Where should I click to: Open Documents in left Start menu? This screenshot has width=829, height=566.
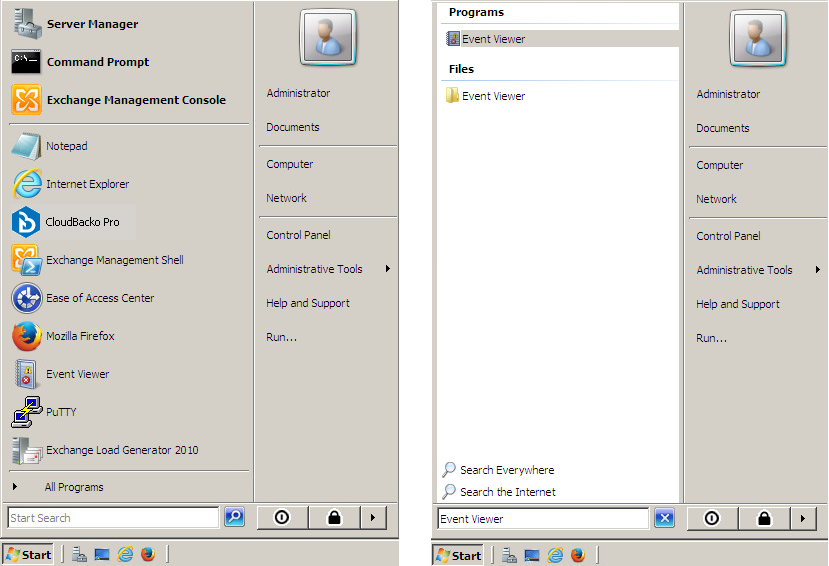coord(293,127)
